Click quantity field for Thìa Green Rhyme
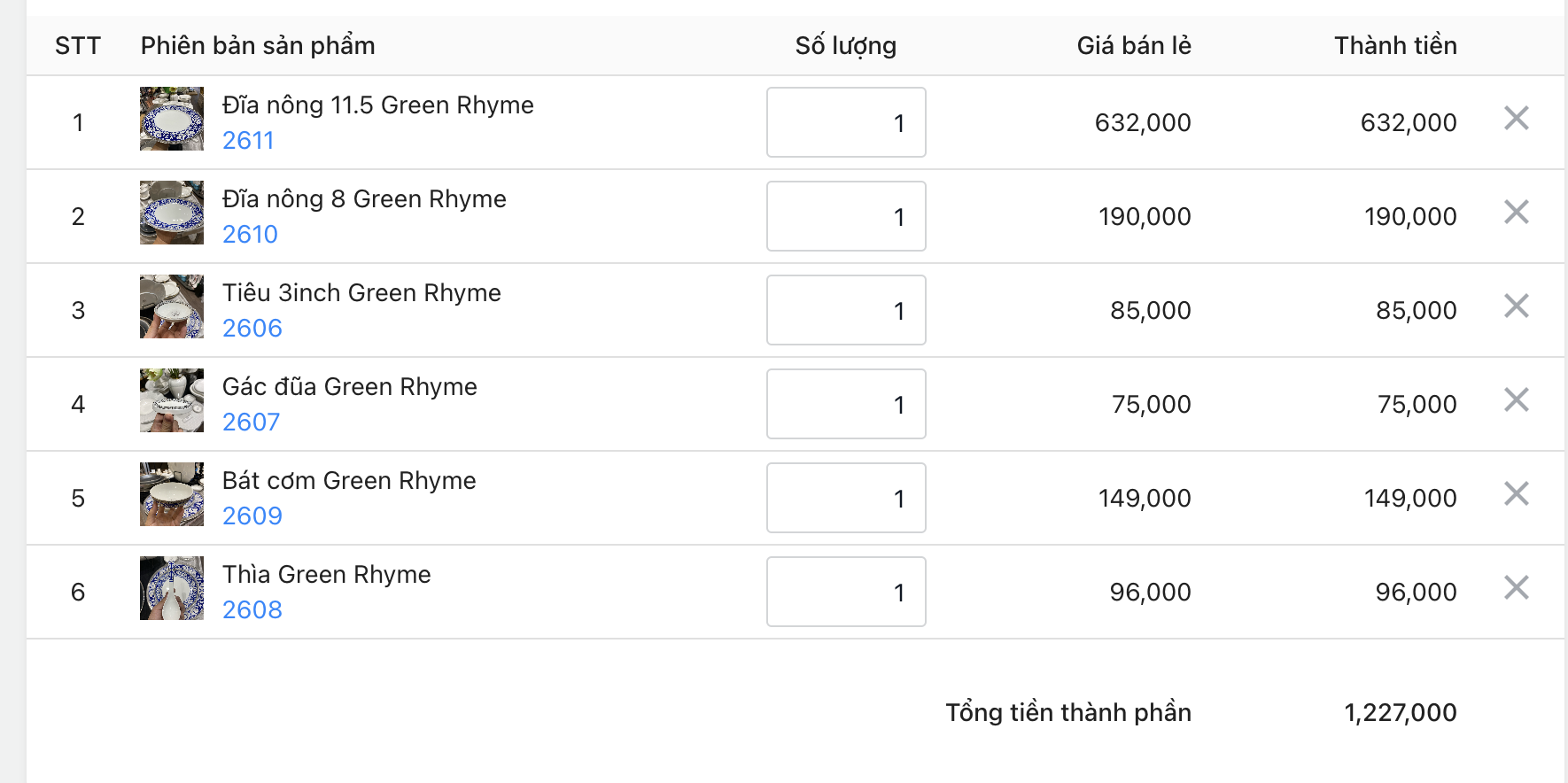Image resolution: width=1568 pixels, height=783 pixels. coord(845,592)
